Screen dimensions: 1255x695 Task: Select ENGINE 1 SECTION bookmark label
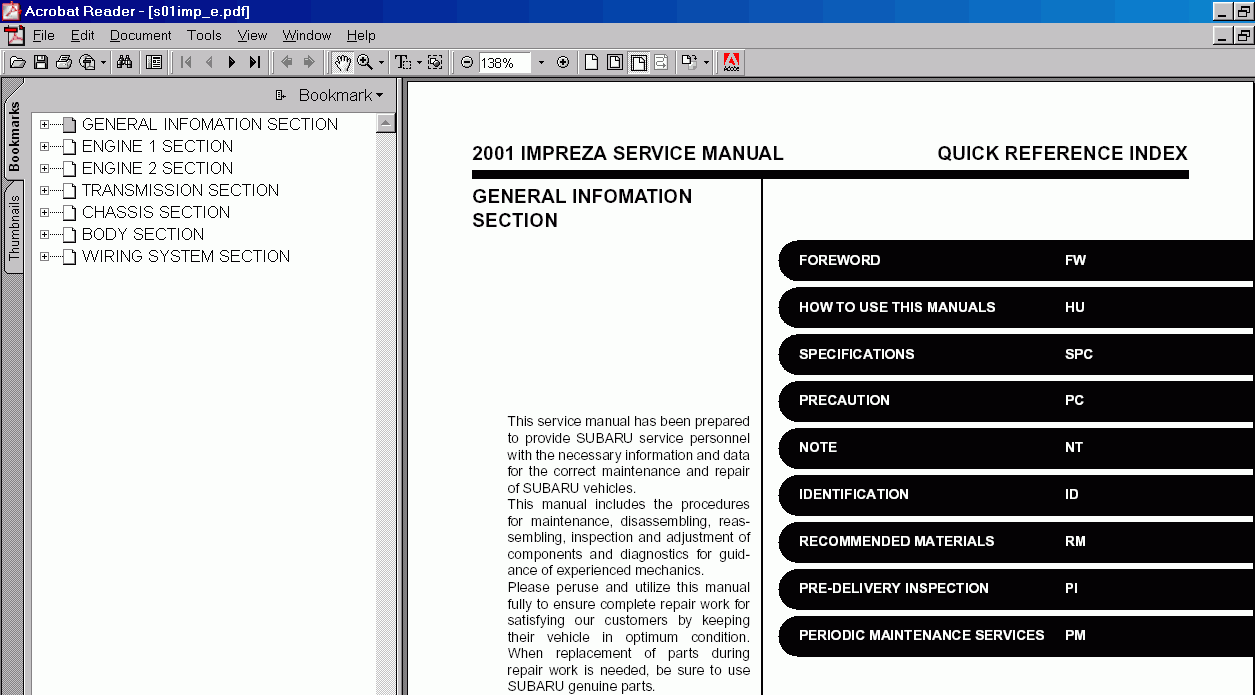click(157, 146)
